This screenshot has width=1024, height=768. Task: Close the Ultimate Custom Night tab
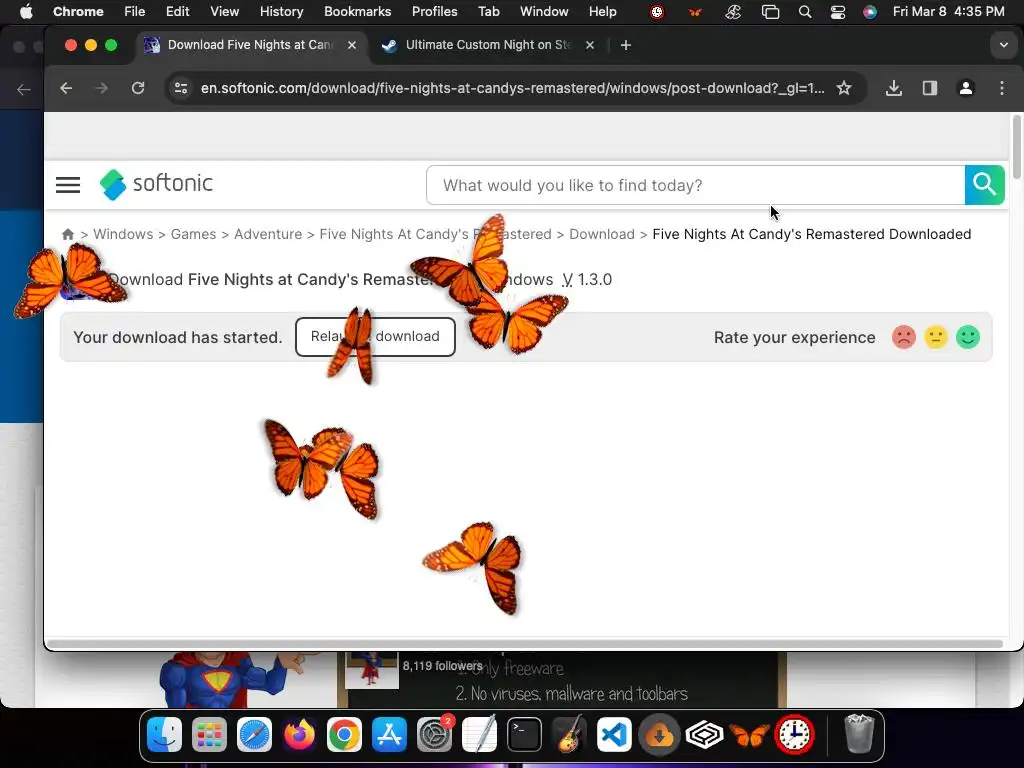[590, 45]
